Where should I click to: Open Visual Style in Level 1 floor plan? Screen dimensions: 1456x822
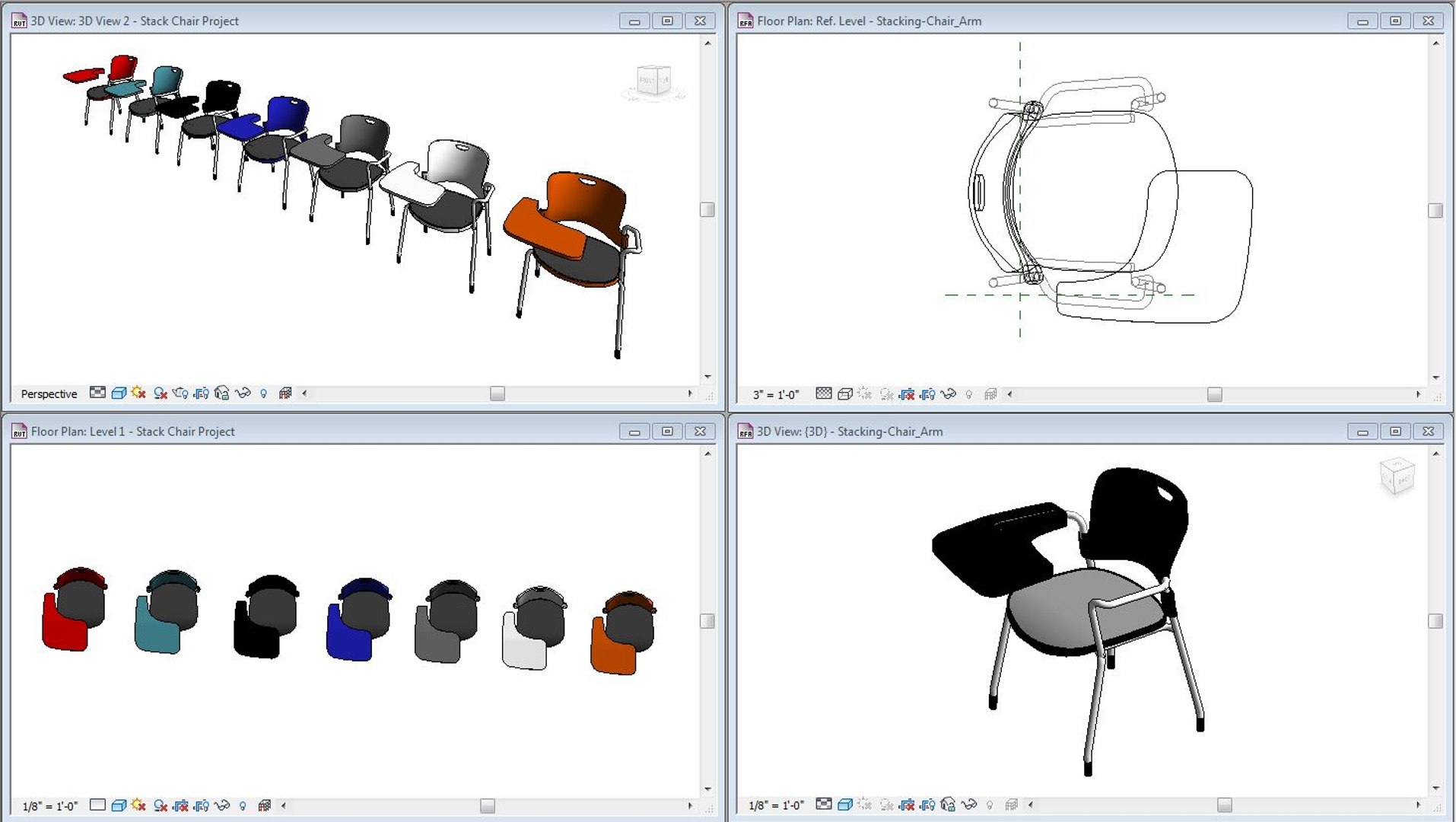(119, 804)
